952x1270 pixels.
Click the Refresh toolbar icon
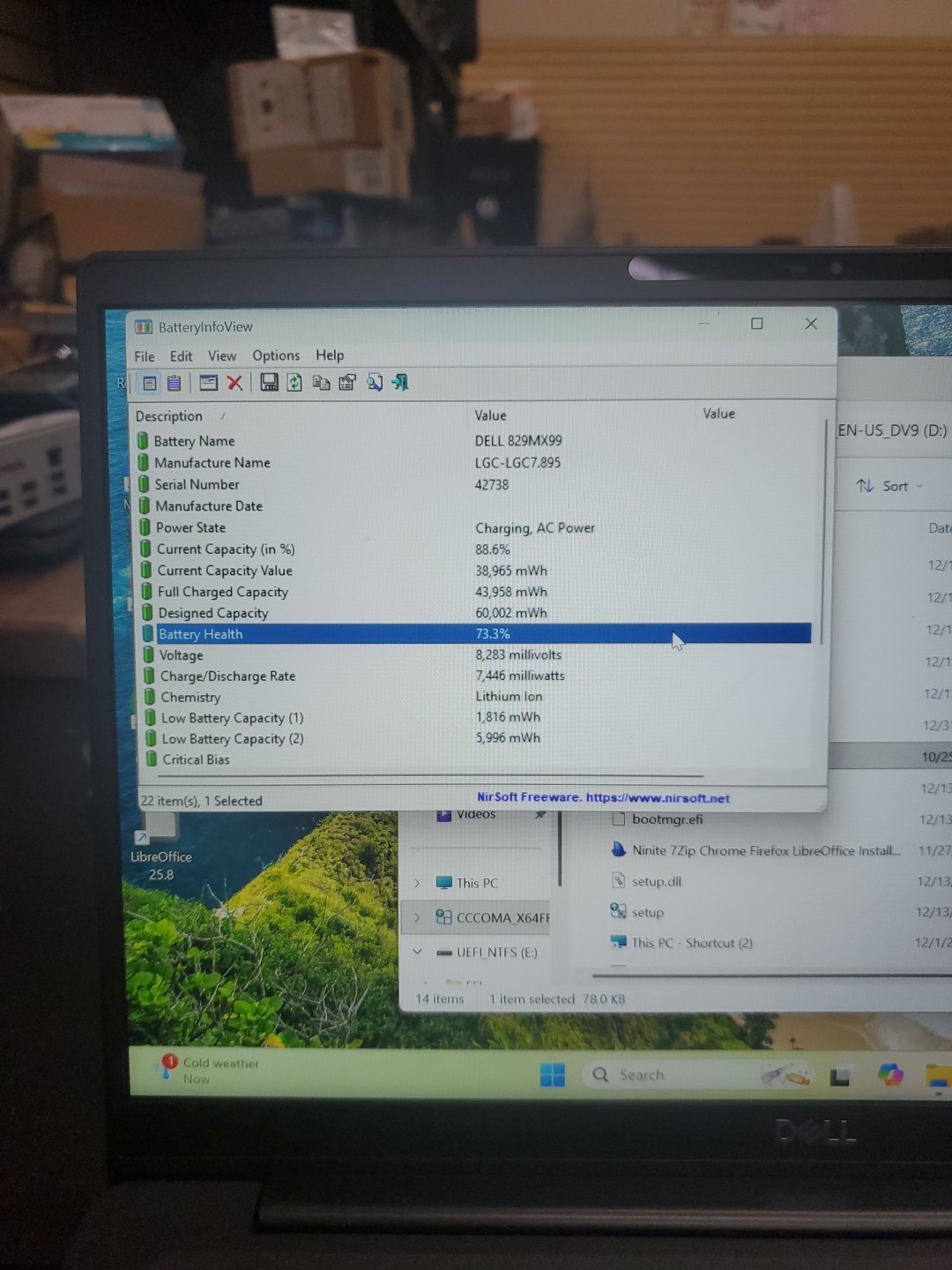294,382
